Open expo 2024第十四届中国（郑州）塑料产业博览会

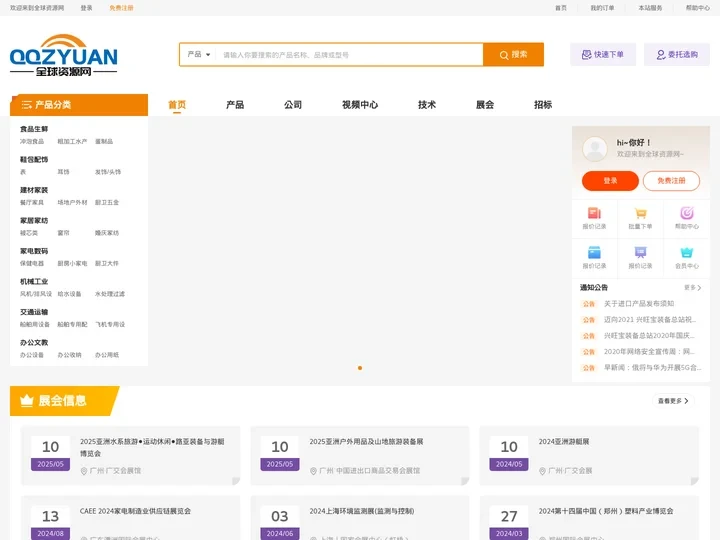coord(606,511)
